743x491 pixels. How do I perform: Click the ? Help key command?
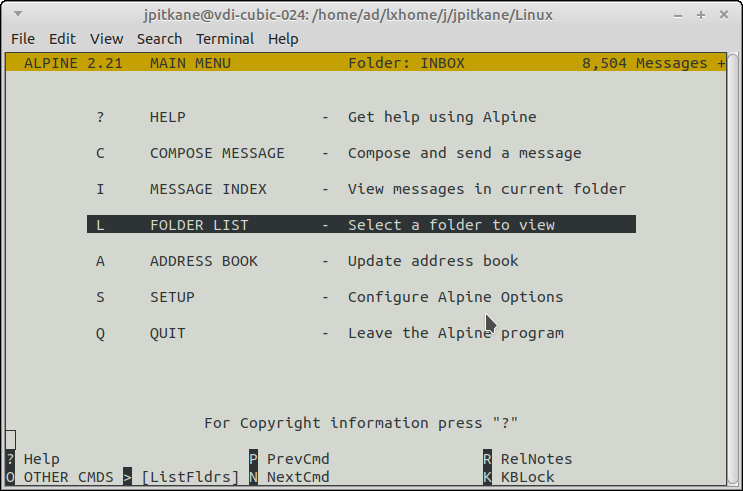tap(33, 459)
